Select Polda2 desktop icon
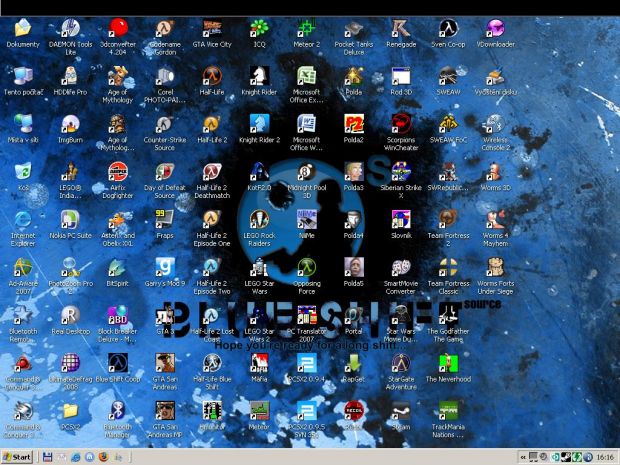620x465 pixels. tap(353, 124)
